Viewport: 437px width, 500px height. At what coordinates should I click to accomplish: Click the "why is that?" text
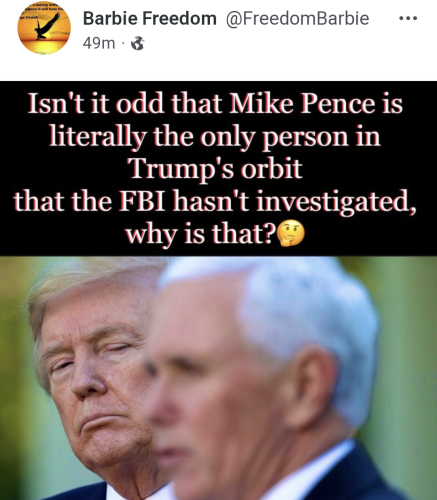(x=201, y=234)
